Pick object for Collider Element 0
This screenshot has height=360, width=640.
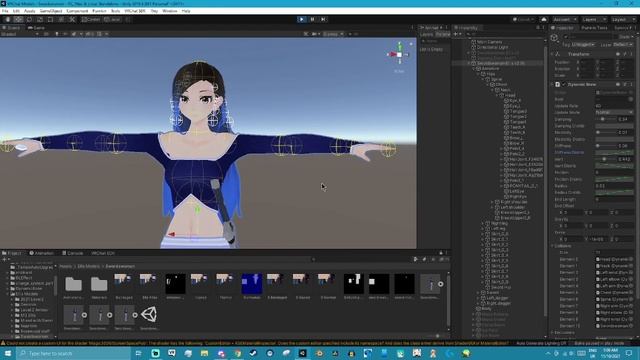(x=631, y=259)
